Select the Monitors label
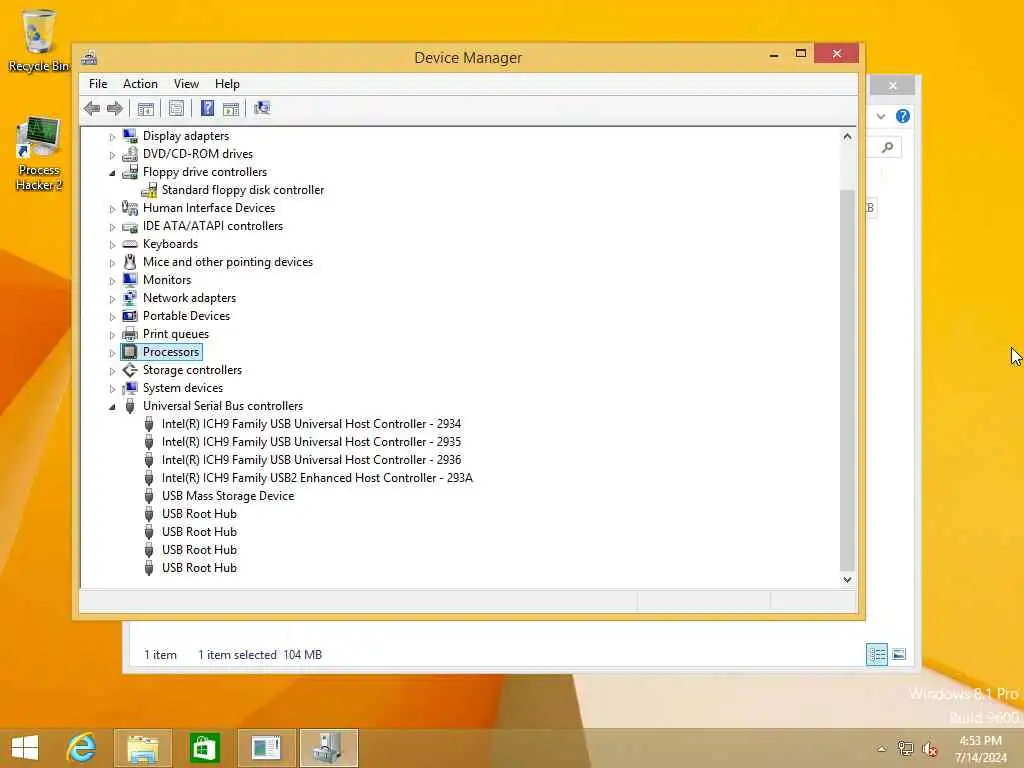This screenshot has width=1024, height=768. click(x=167, y=280)
